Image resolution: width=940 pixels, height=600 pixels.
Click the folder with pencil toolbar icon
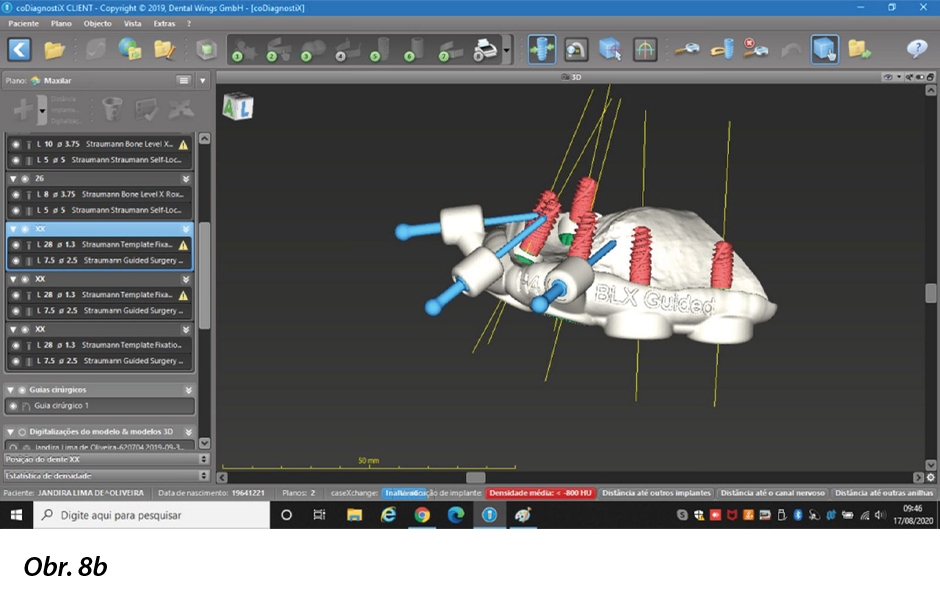[164, 50]
